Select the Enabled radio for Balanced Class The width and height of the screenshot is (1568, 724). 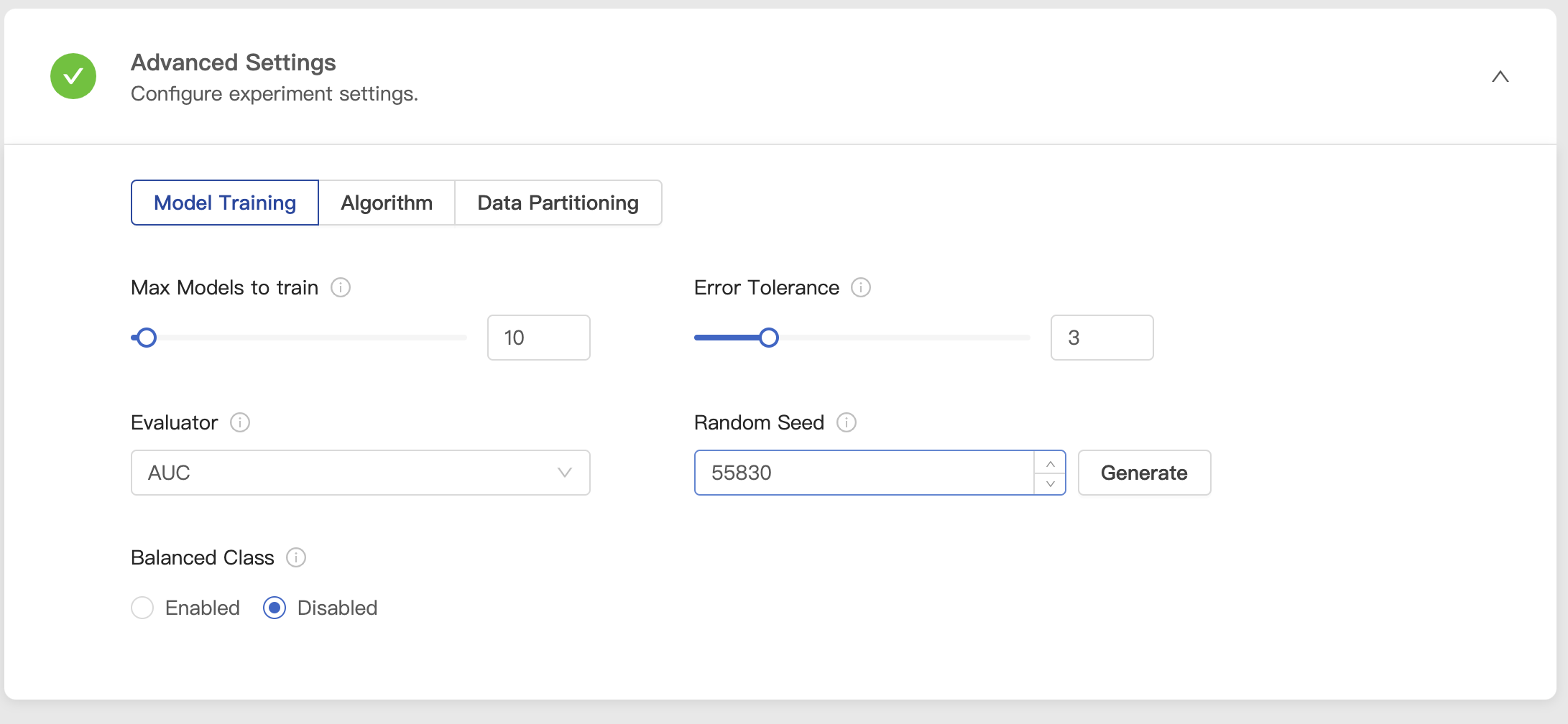142,608
